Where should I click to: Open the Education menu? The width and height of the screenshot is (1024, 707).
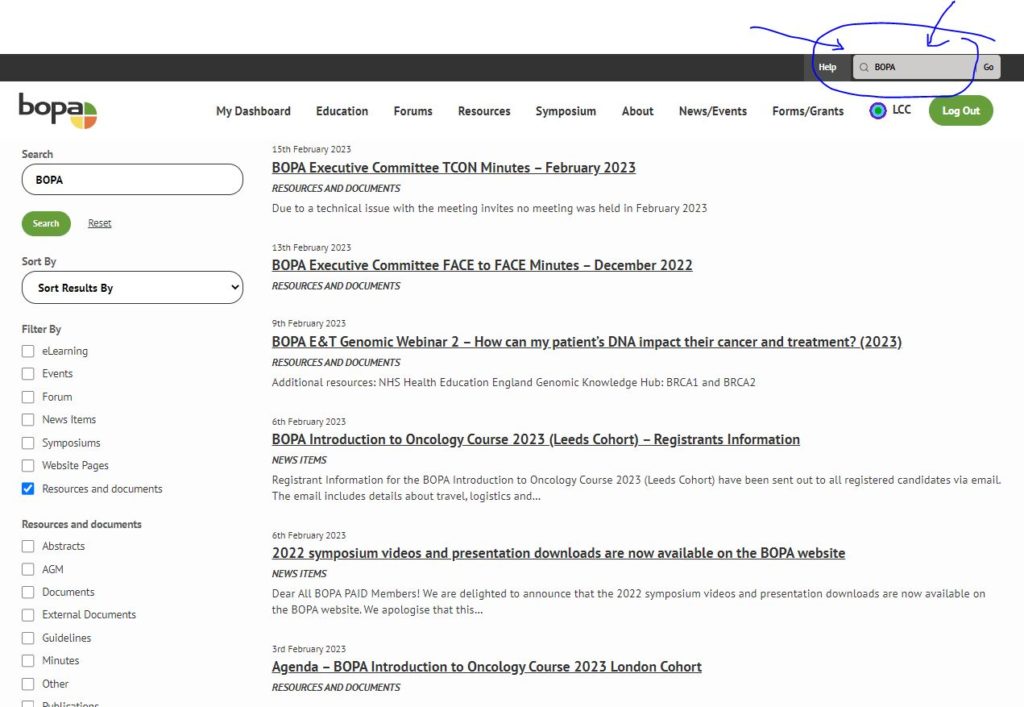tap(342, 112)
